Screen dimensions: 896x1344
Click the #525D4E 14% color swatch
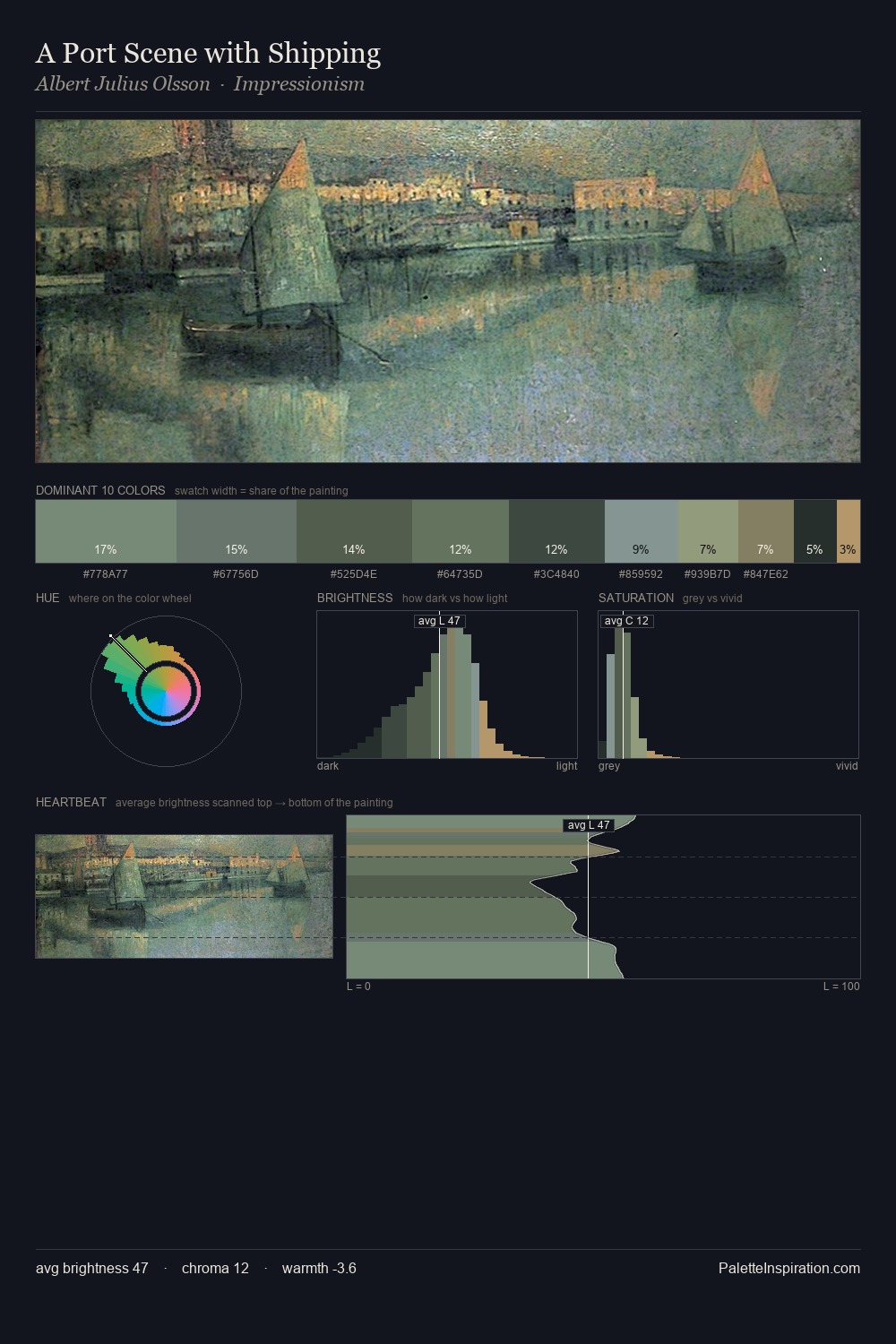(x=354, y=531)
